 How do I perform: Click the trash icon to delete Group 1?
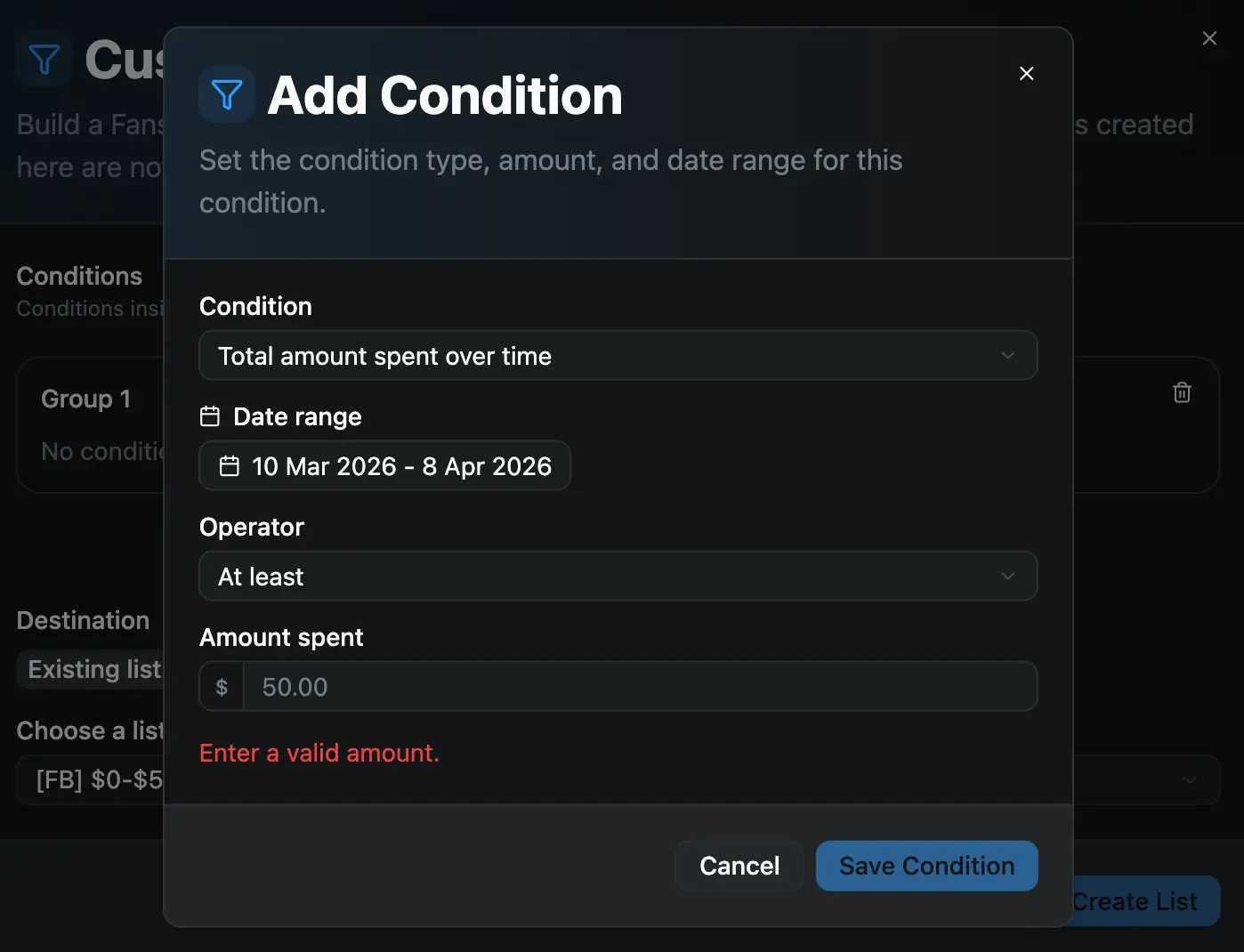coord(1182,391)
